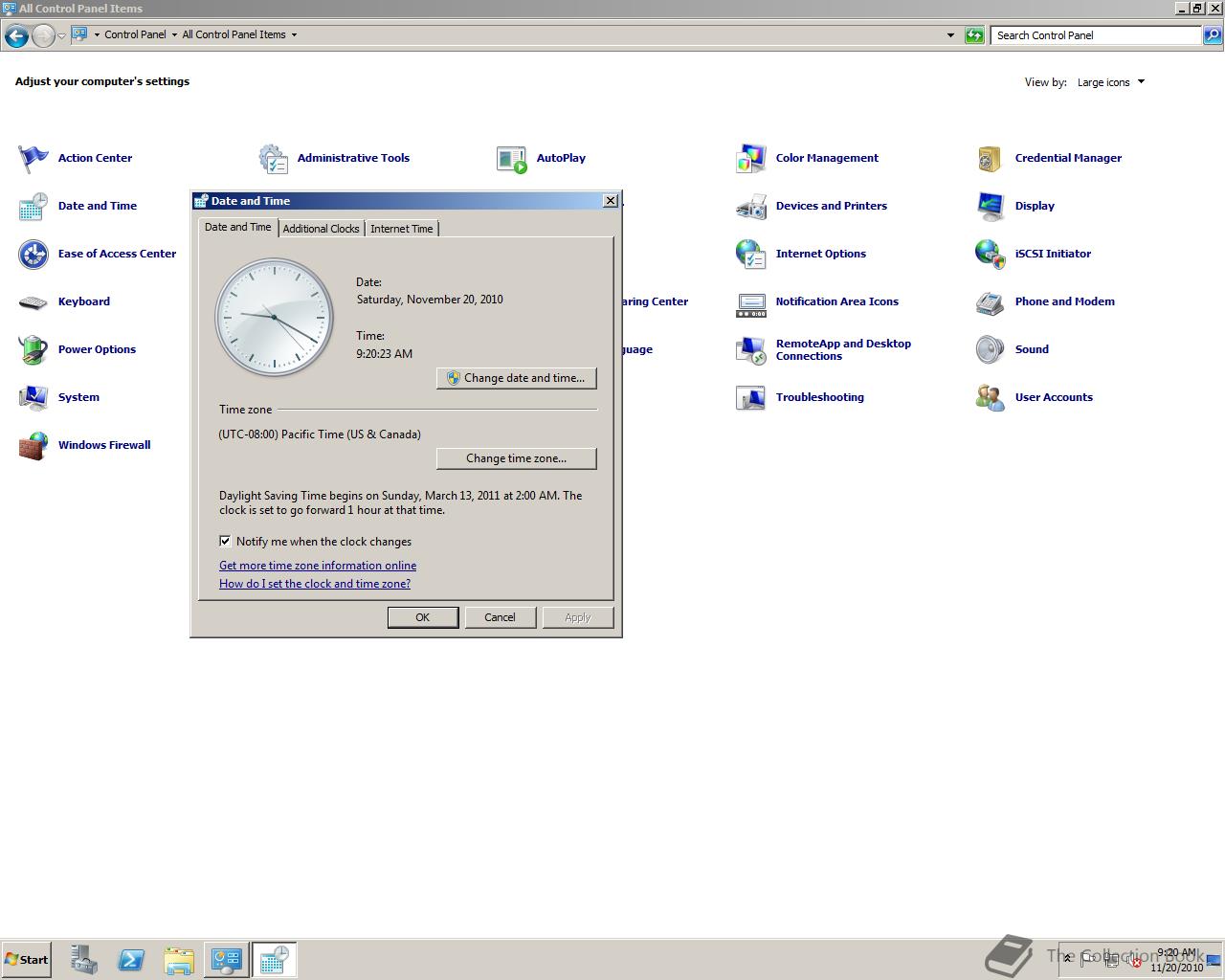The width and height of the screenshot is (1225, 980).
Task: Click the Back navigation arrow
Action: pos(16,36)
